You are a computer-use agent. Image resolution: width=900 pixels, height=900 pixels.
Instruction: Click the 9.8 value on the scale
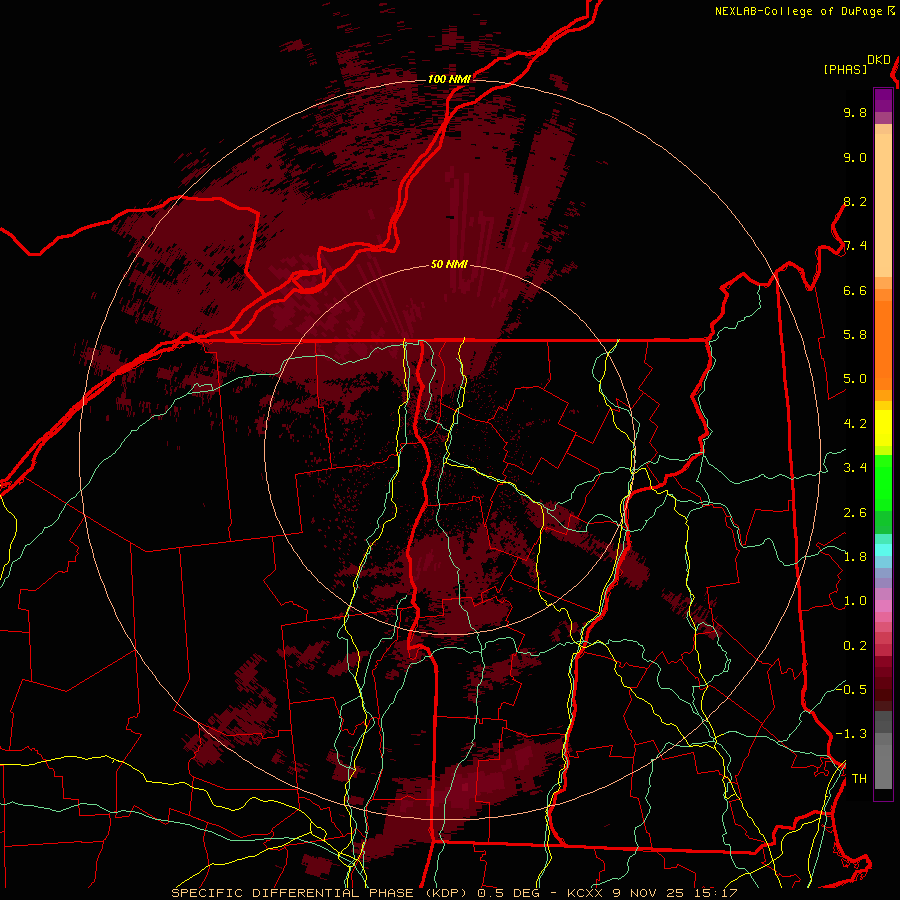tap(855, 112)
